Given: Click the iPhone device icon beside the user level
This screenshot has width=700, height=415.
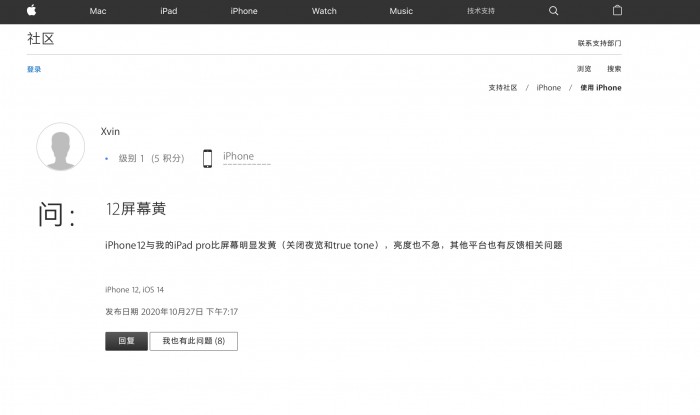Looking at the screenshot, I should tap(207, 158).
